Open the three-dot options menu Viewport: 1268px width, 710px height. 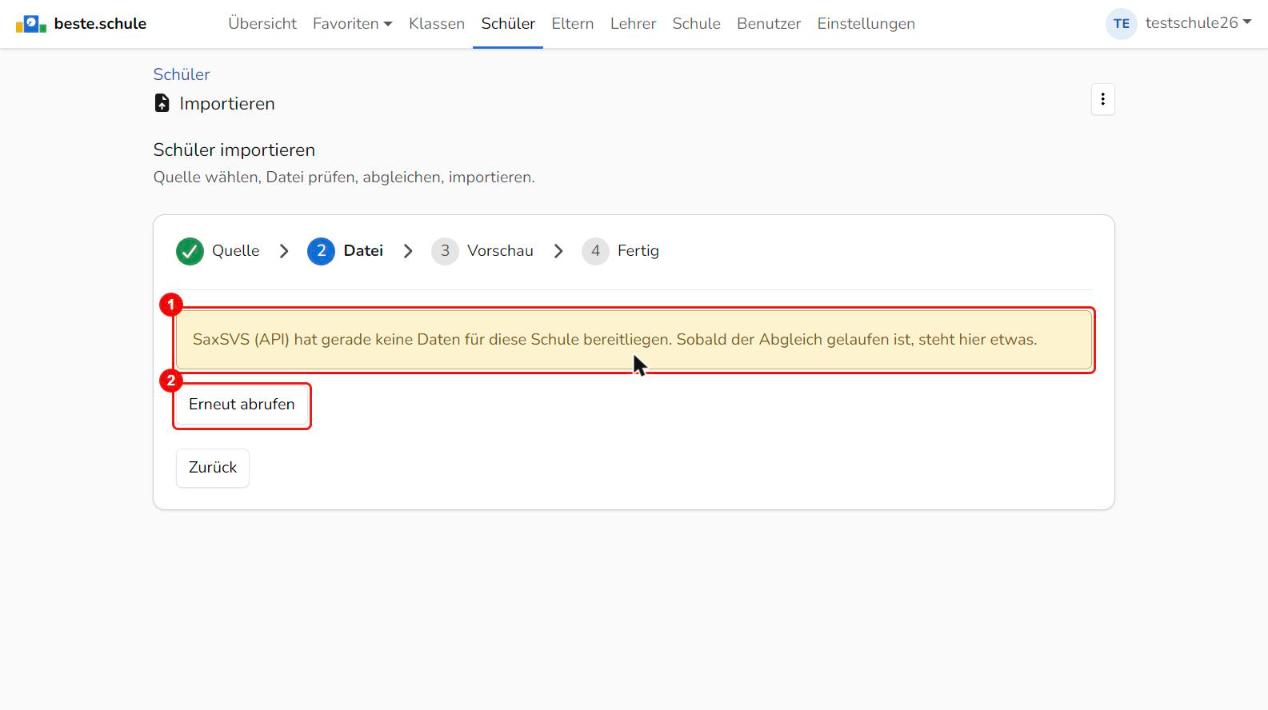pyautogui.click(x=1102, y=99)
